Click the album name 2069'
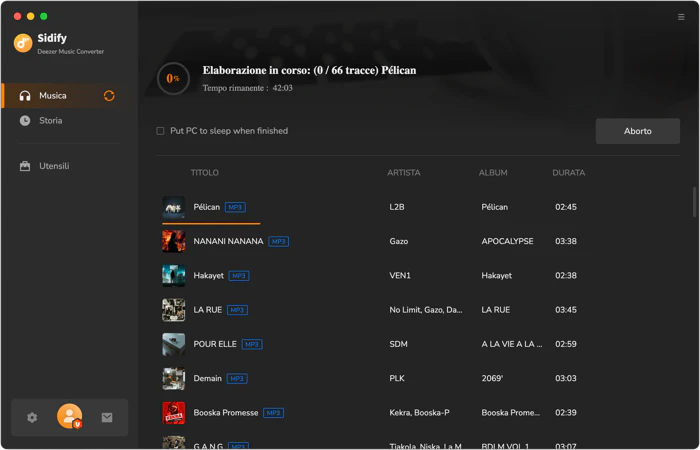 492,379
